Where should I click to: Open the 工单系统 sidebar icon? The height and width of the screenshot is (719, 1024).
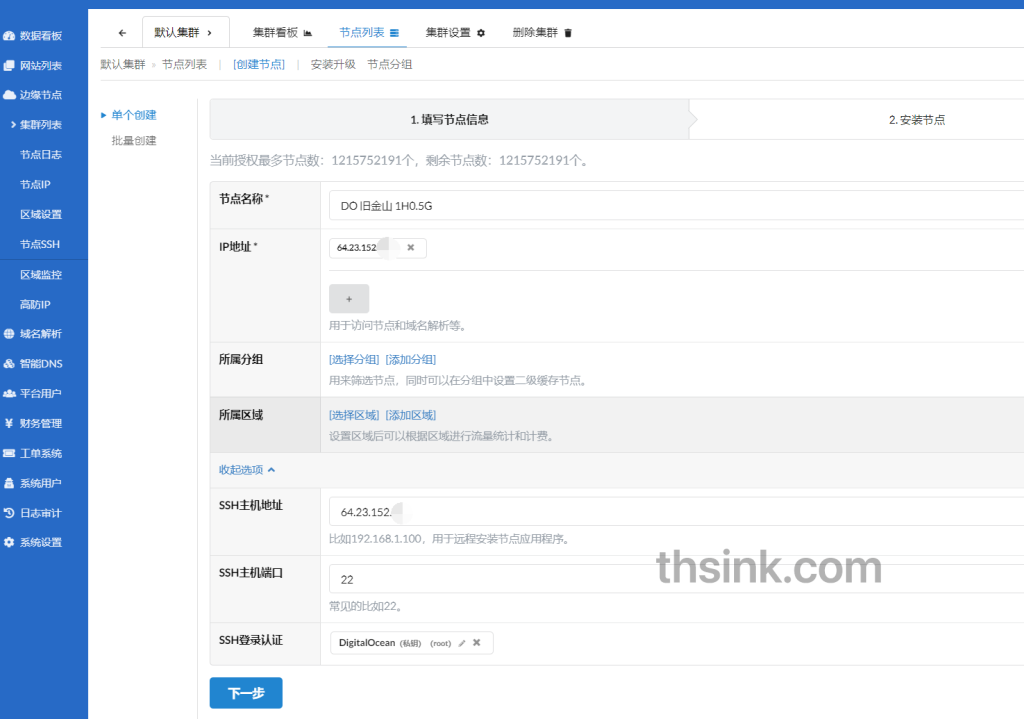[10, 453]
